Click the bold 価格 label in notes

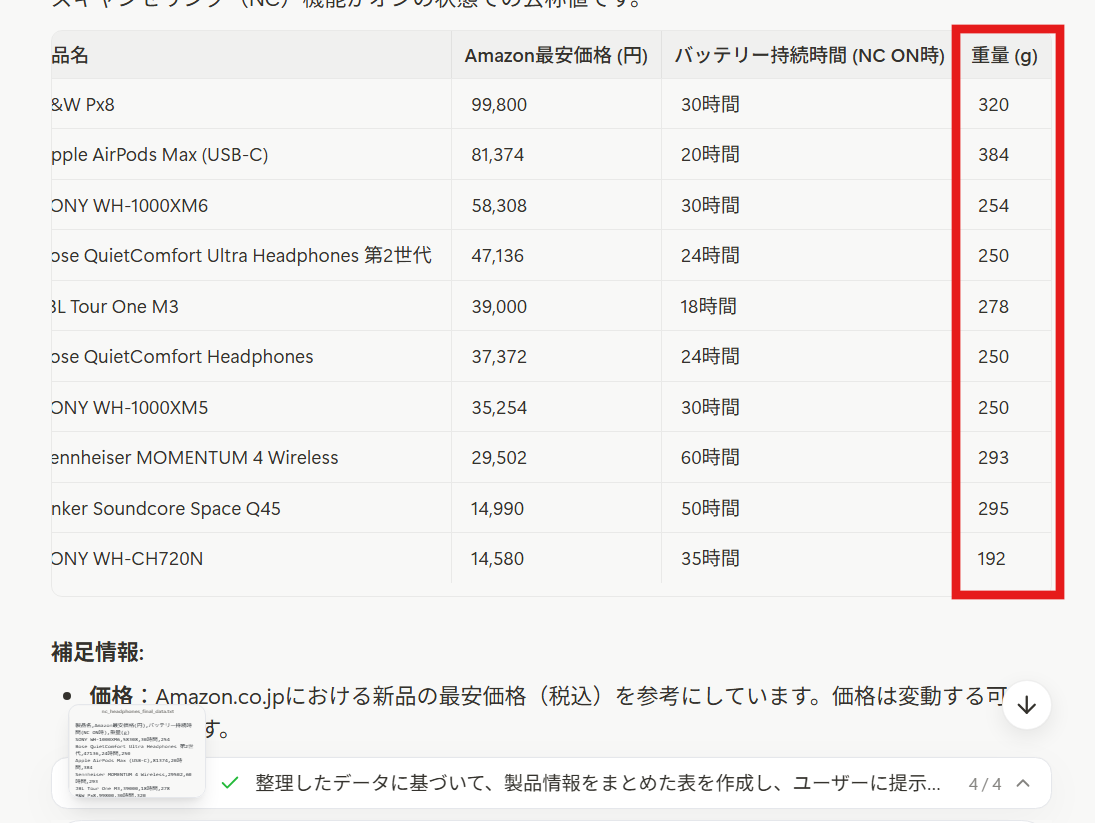(111, 696)
